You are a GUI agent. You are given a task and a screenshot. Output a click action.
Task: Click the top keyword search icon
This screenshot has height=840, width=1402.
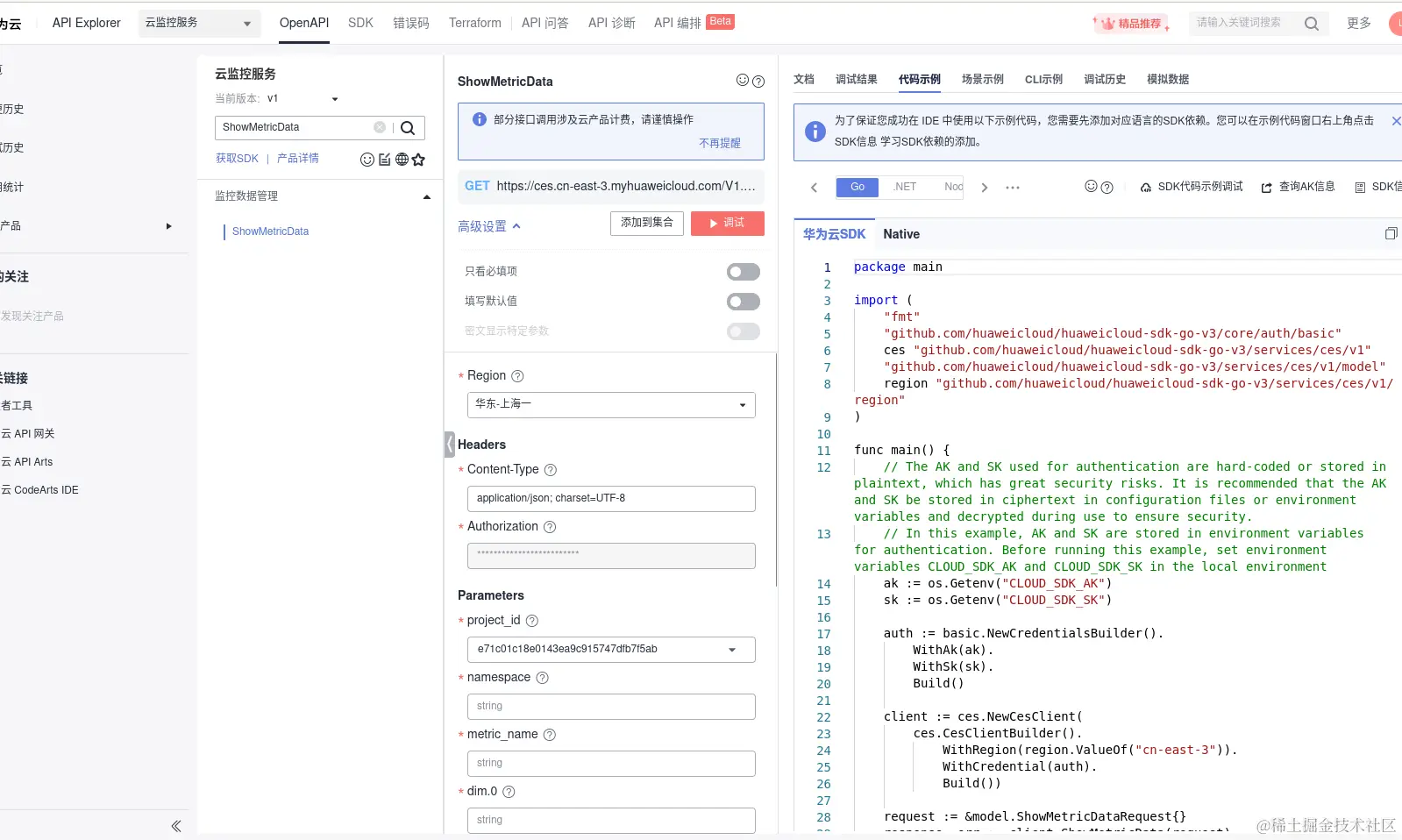coord(1312,24)
